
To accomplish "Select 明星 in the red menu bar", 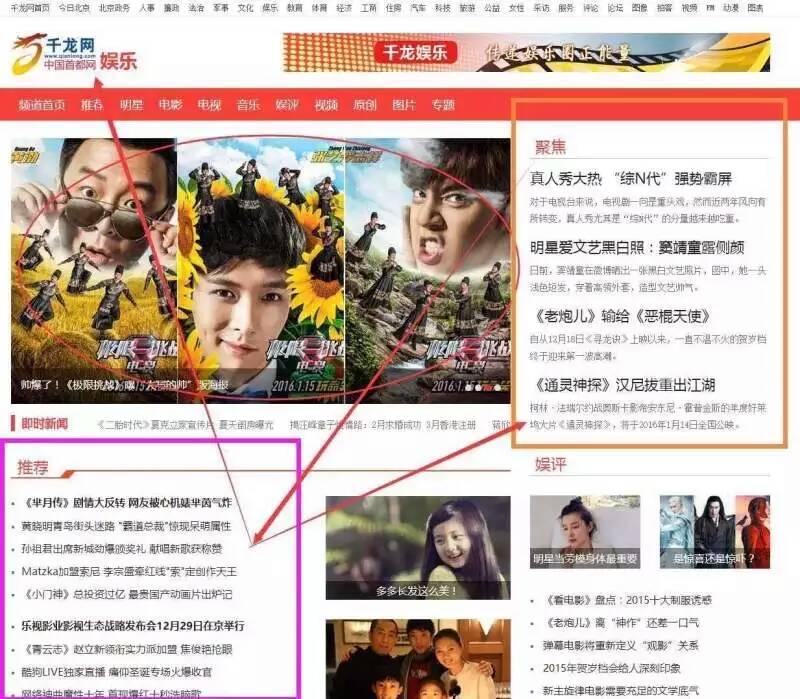I will [x=131, y=105].
